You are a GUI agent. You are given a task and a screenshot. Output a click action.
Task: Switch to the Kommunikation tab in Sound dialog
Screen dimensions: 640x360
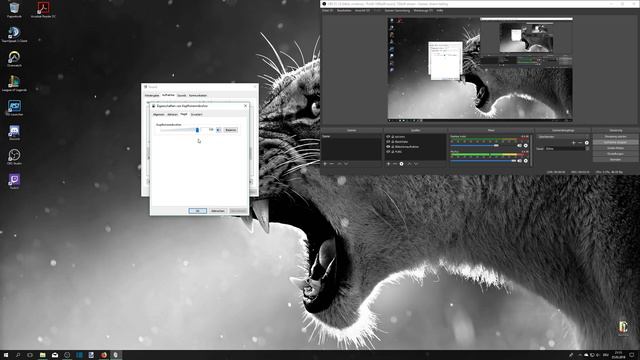198,96
